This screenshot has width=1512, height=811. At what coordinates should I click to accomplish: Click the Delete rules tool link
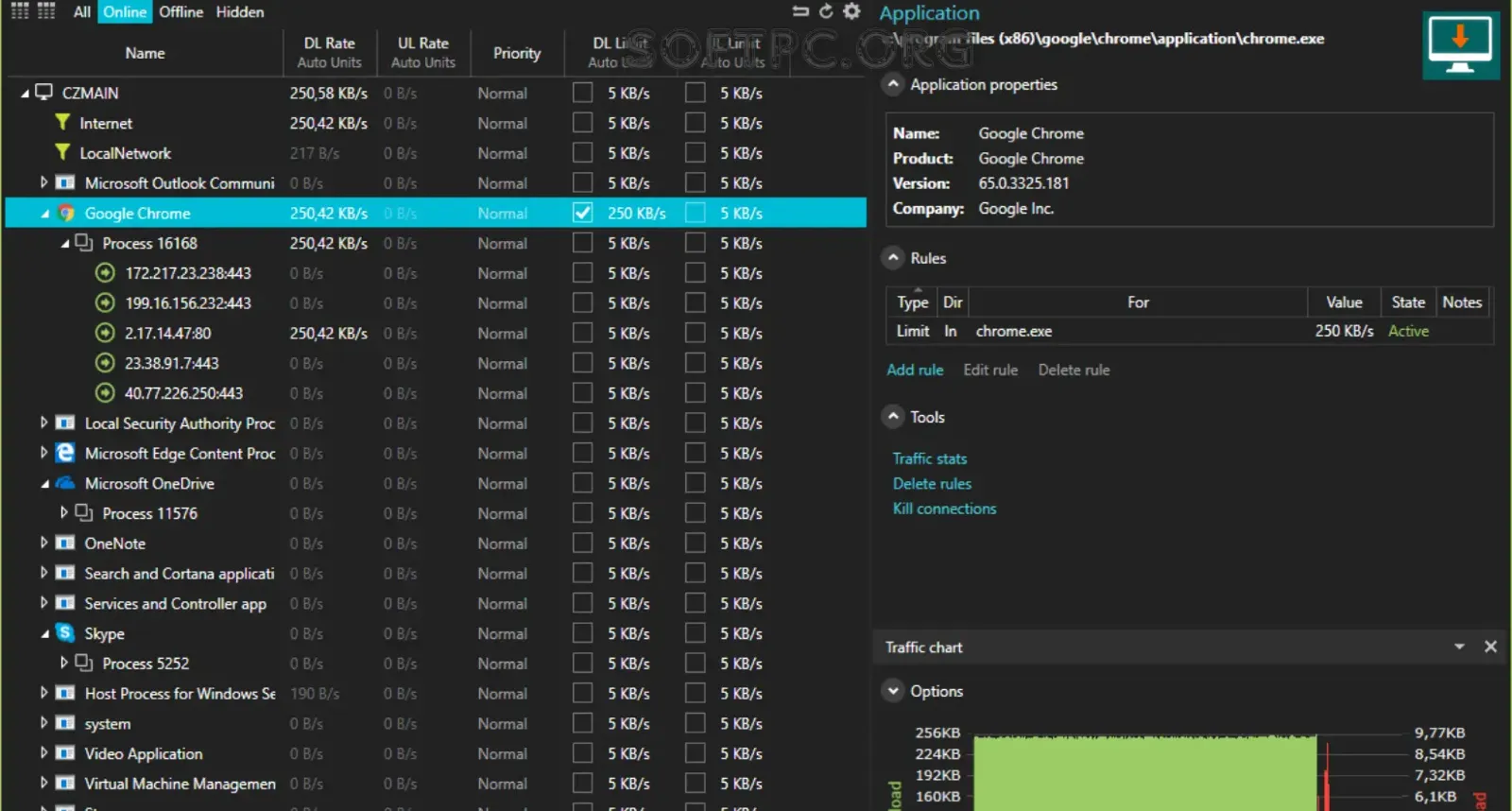[x=932, y=483]
